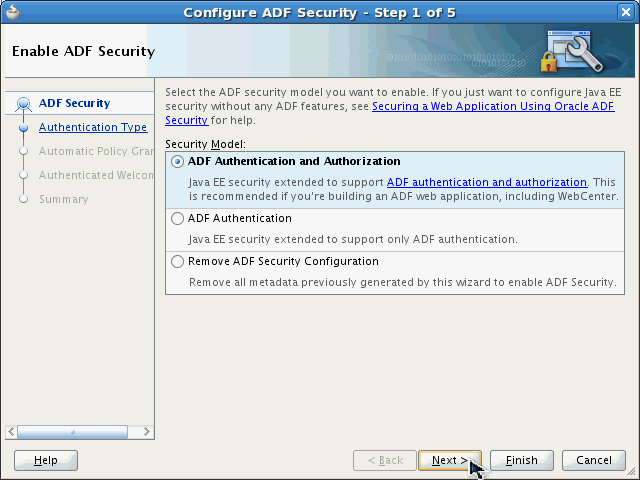Select ADF Authentication and Authorization radio button

178,162
